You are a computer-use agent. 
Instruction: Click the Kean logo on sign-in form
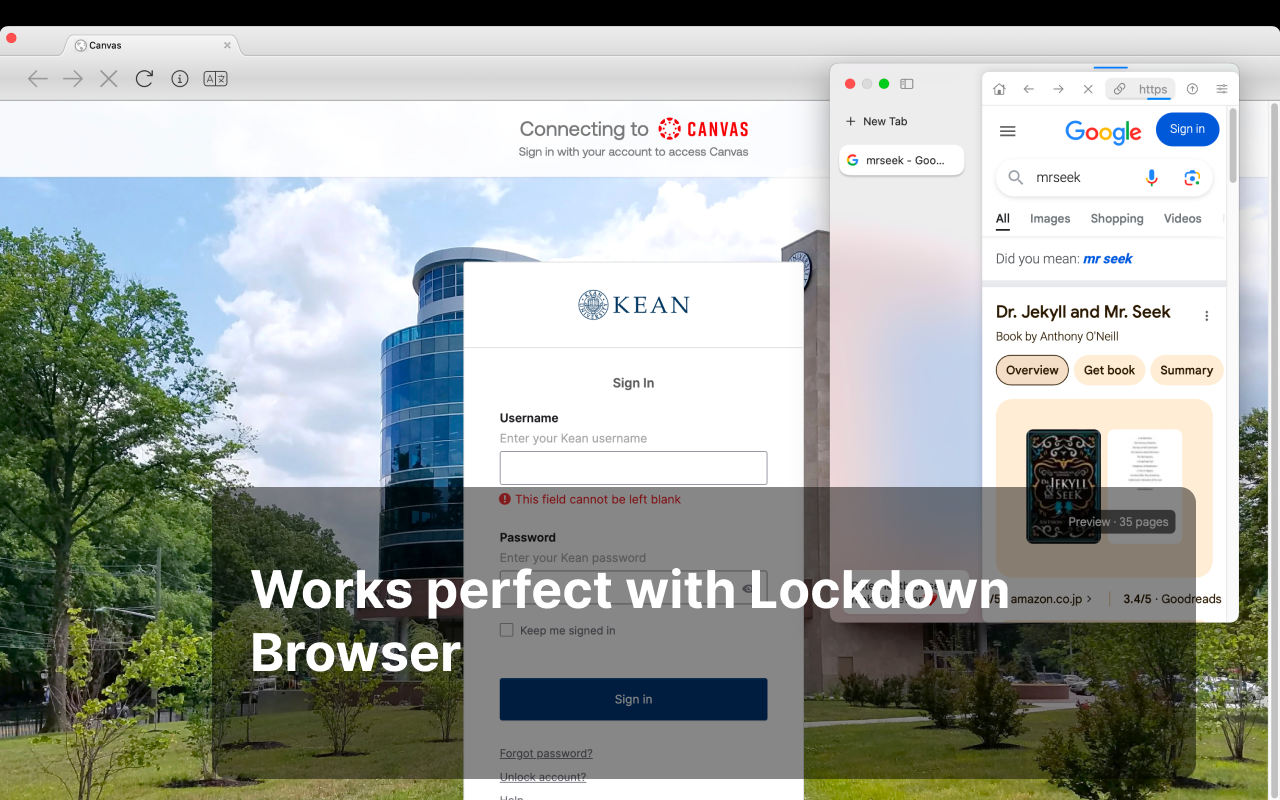click(634, 305)
